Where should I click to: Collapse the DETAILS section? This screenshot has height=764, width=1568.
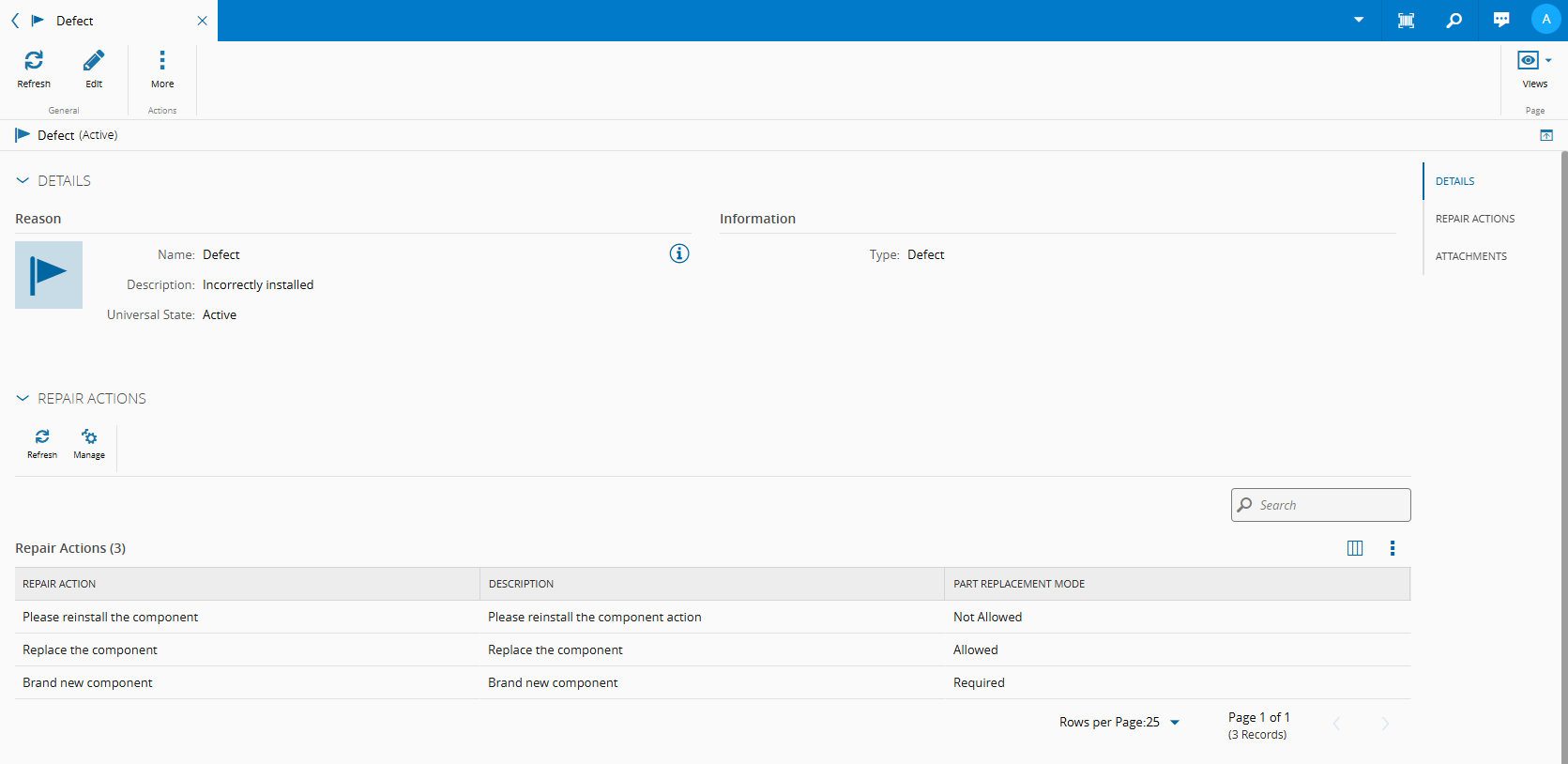[x=23, y=181]
